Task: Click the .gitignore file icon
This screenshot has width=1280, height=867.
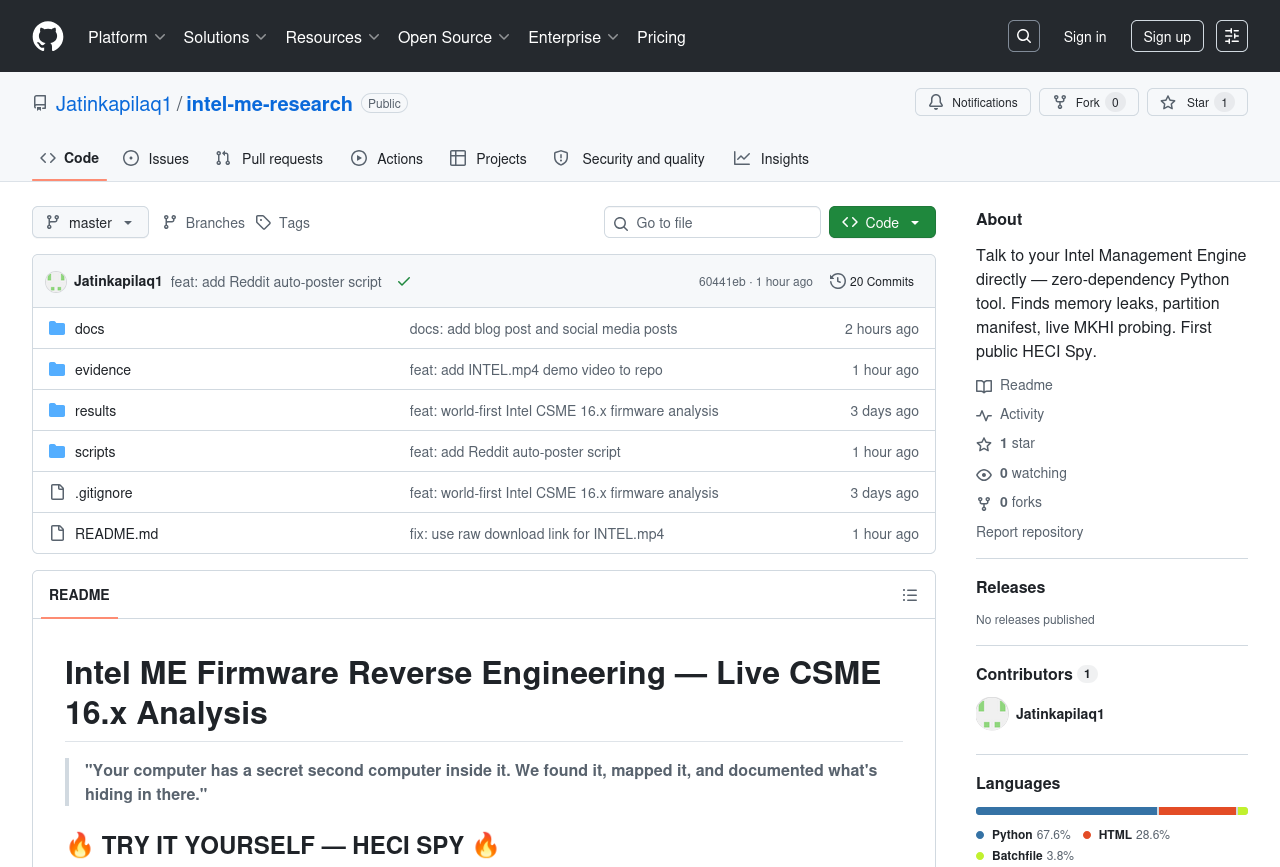Action: [57, 493]
